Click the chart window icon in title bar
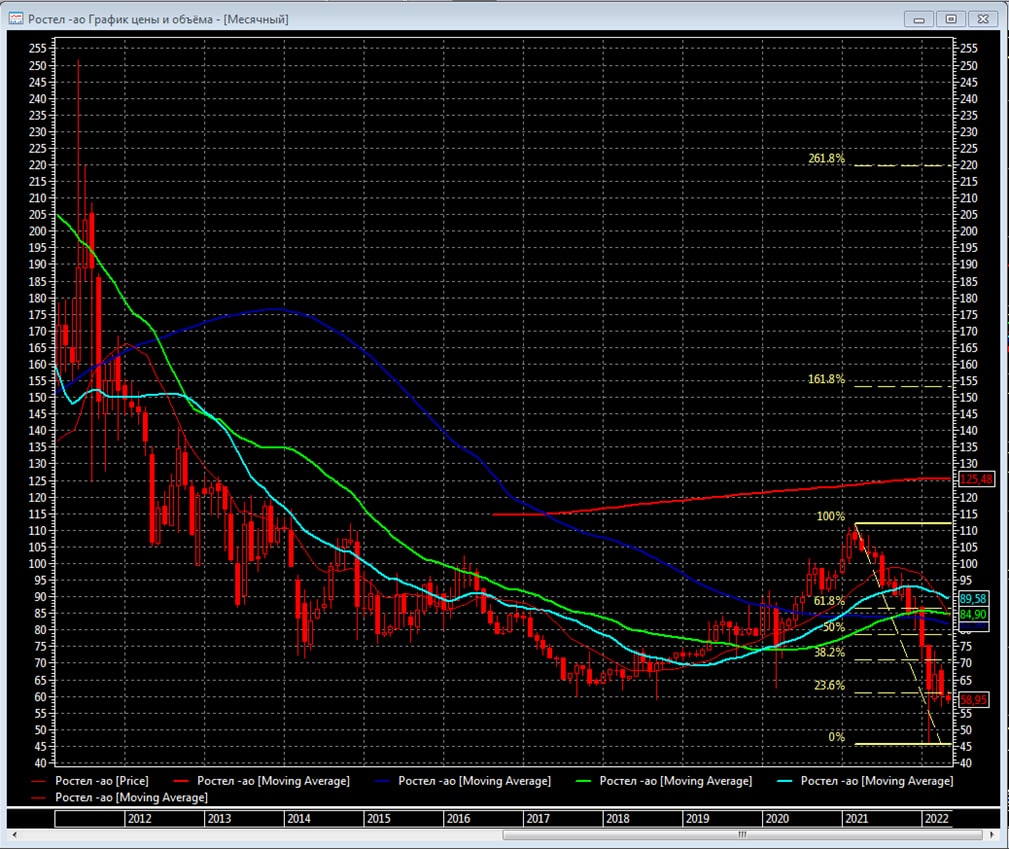Image resolution: width=1009 pixels, height=849 pixels. [x=15, y=19]
